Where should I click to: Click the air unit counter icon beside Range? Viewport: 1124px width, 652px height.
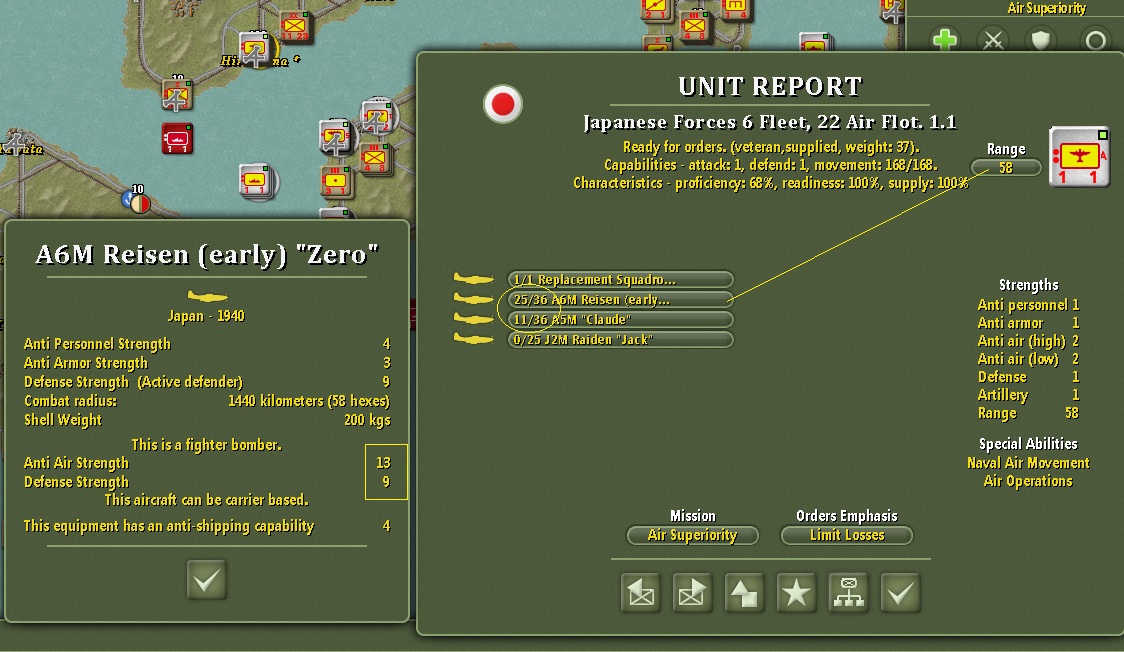pos(1080,157)
